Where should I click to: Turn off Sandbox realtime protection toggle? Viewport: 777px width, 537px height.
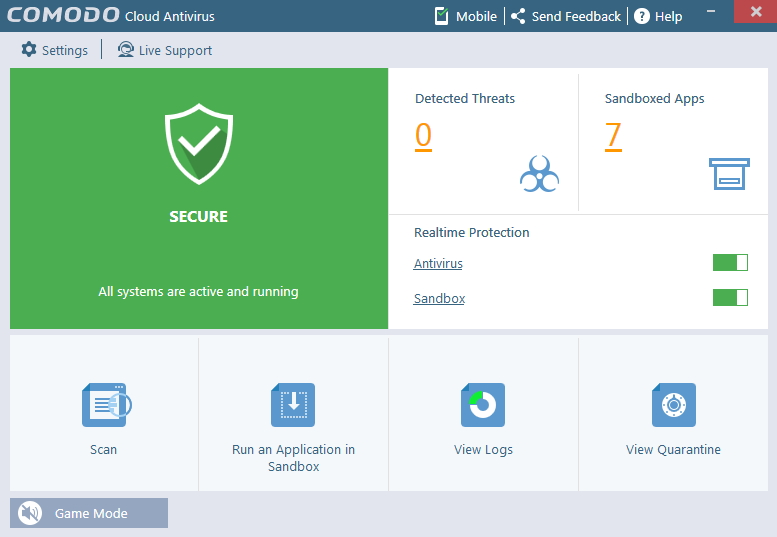pos(730,298)
